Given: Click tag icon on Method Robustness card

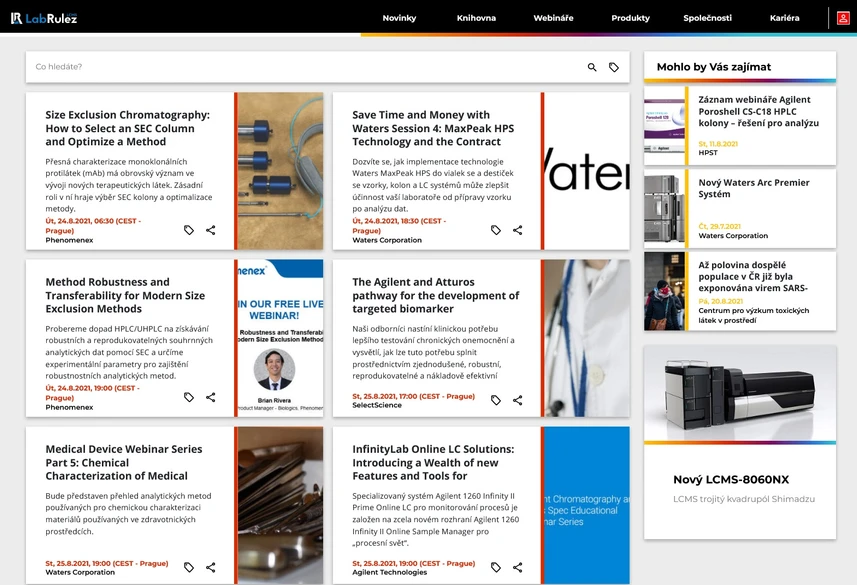Looking at the screenshot, I should pos(189,397).
